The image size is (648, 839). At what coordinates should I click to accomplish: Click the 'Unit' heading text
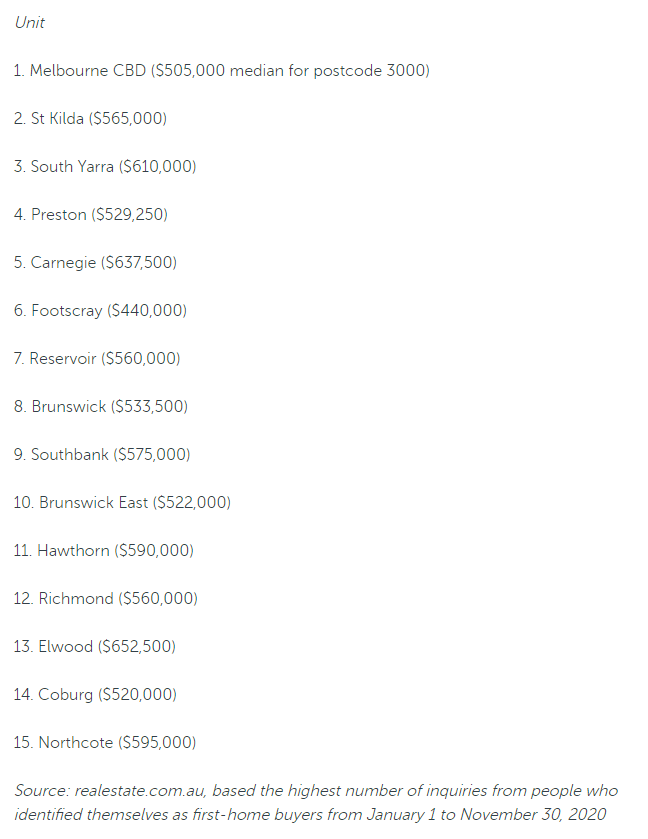30,22
